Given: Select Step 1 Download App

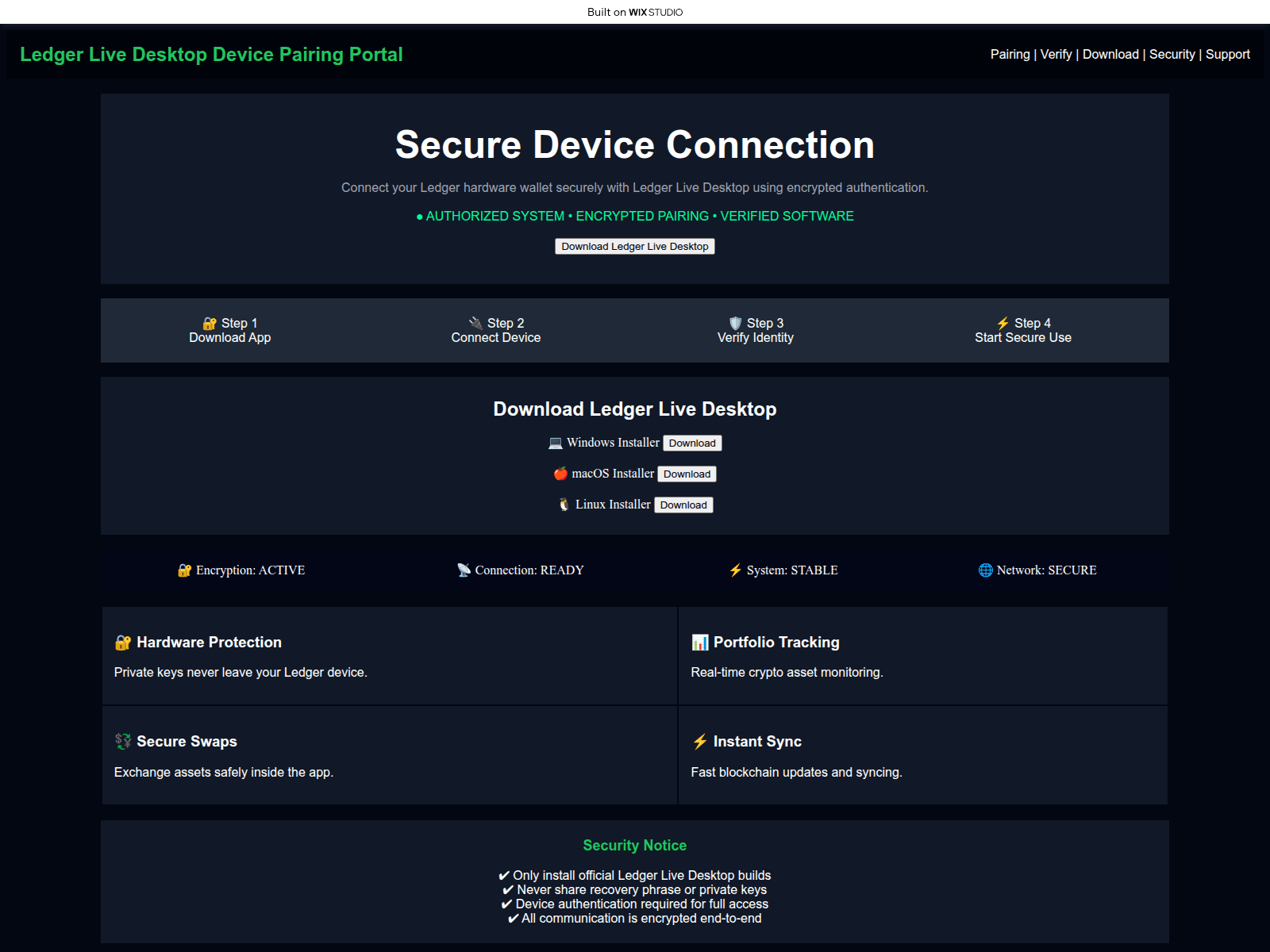Looking at the screenshot, I should tap(230, 330).
